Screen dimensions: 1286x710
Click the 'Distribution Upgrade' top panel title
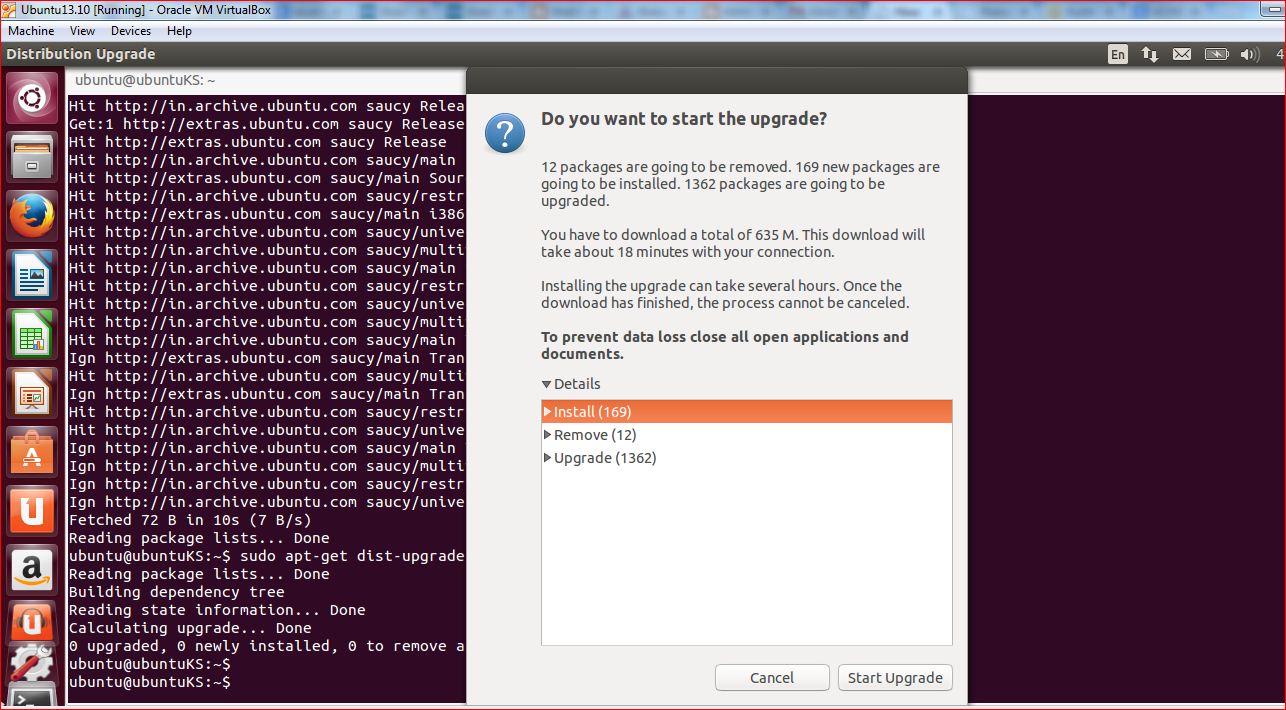pyautogui.click(x=81, y=54)
